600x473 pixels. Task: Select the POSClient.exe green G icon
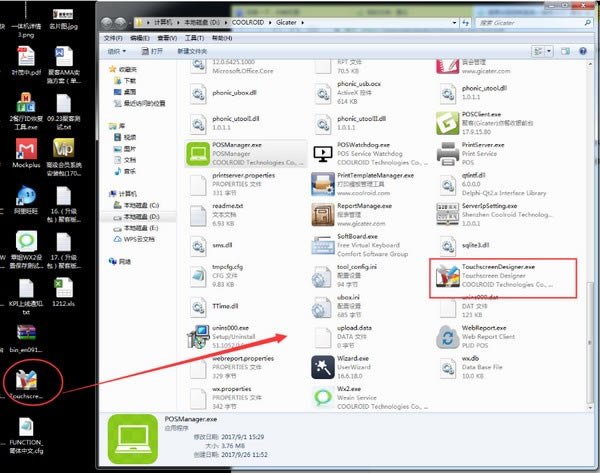(447, 123)
